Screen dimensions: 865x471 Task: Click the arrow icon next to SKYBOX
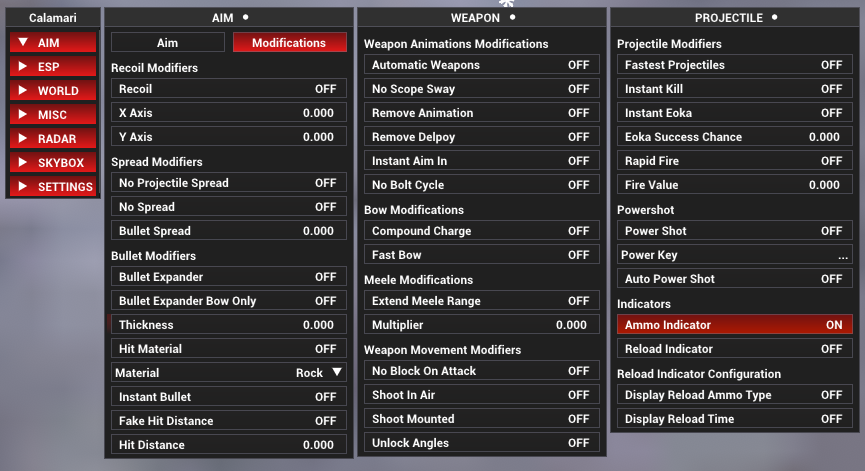tap(23, 163)
